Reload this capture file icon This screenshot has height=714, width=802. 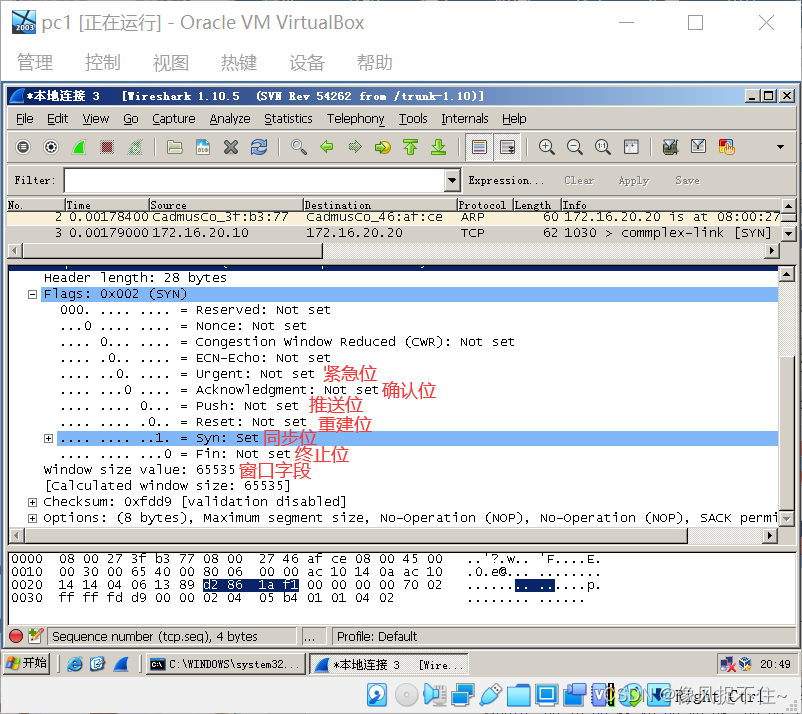pos(259,147)
